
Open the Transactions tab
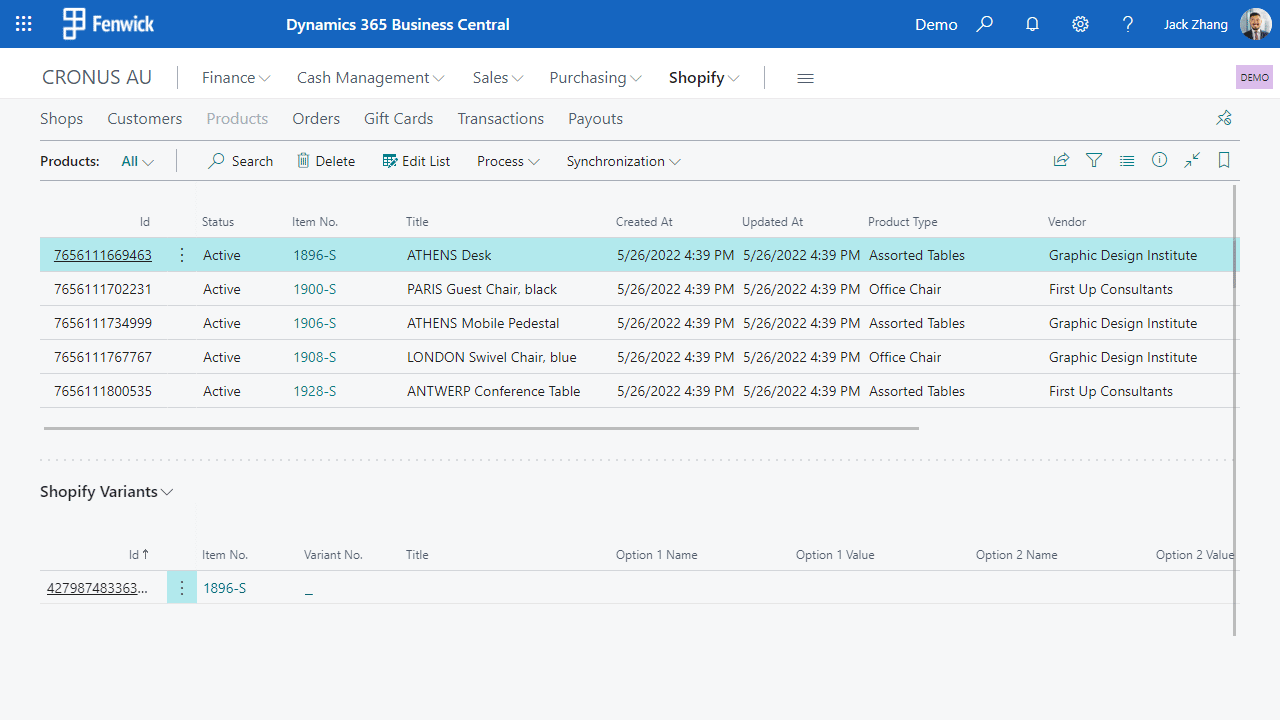point(501,118)
